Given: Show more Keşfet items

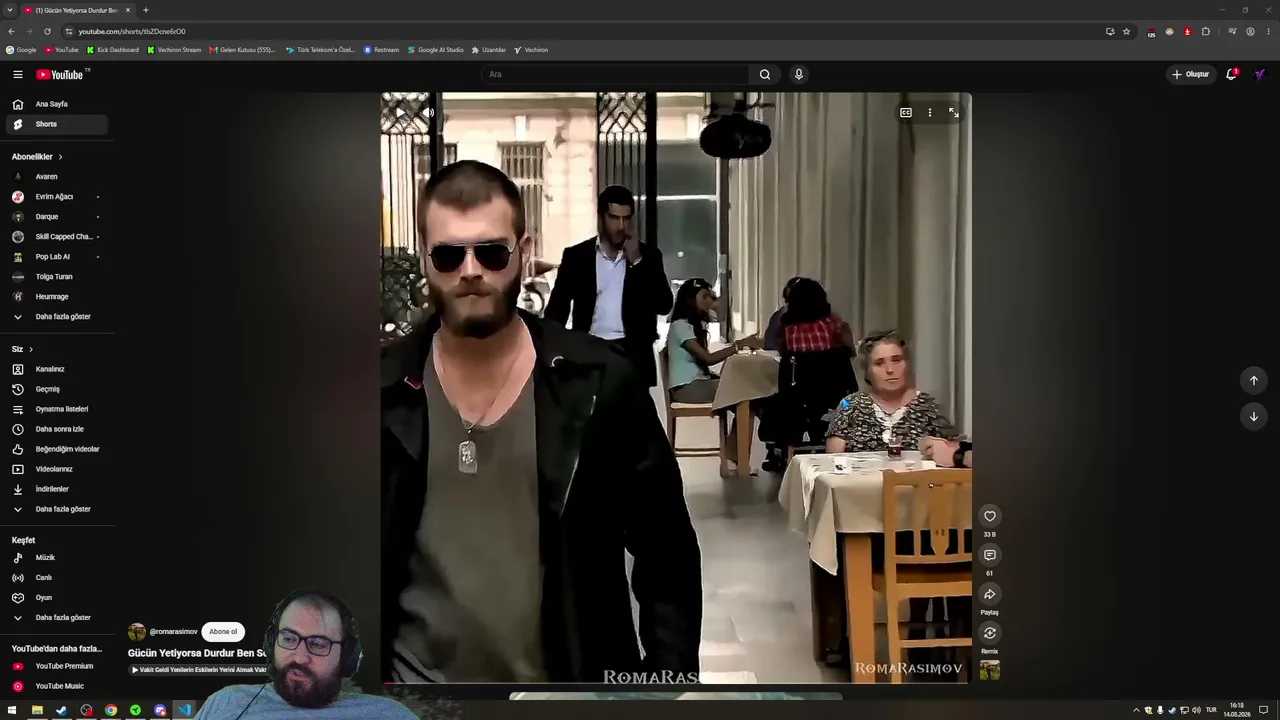Looking at the screenshot, I should pyautogui.click(x=56, y=618).
